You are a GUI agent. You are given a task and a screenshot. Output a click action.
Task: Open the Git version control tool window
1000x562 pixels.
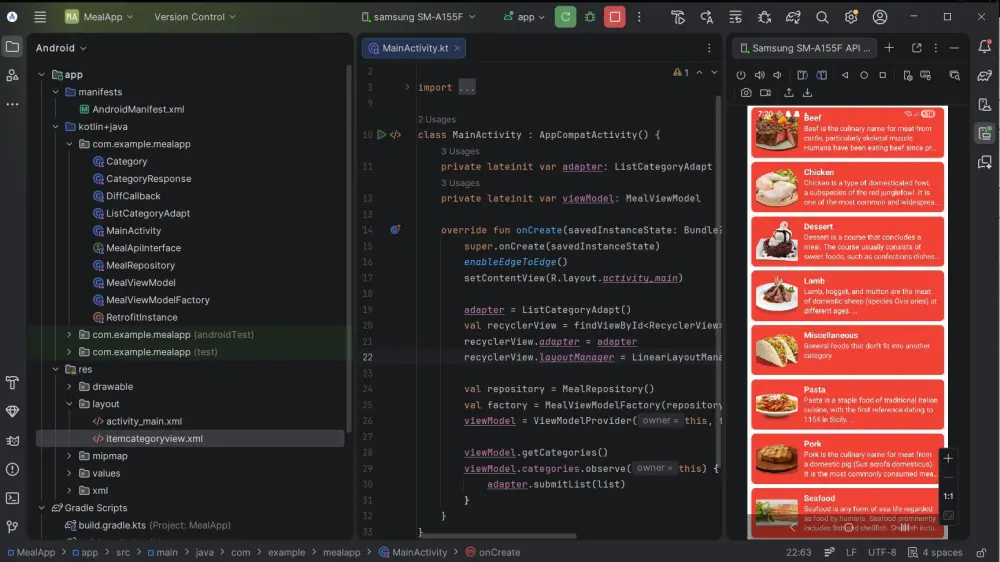point(12,527)
